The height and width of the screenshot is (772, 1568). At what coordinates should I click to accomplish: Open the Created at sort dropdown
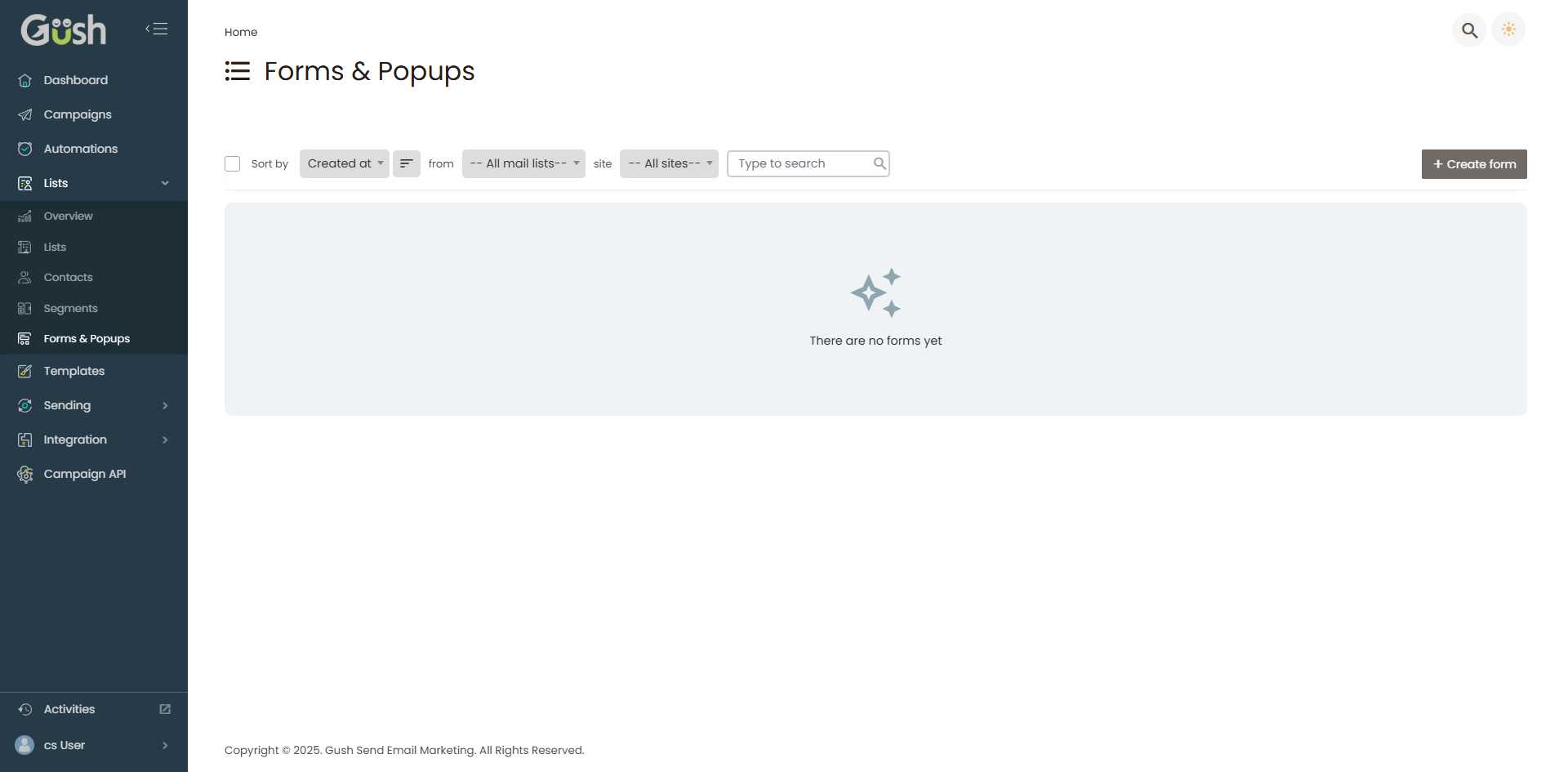345,163
